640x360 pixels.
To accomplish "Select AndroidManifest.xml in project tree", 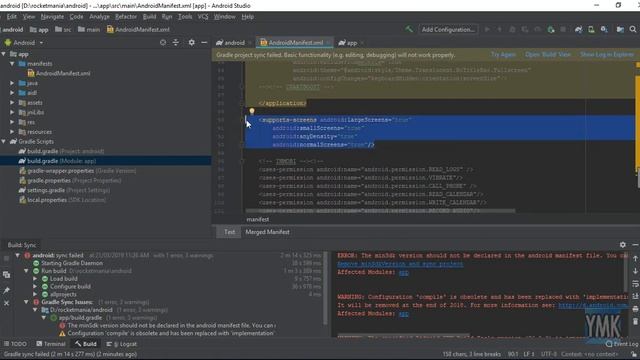I will 59,73.
